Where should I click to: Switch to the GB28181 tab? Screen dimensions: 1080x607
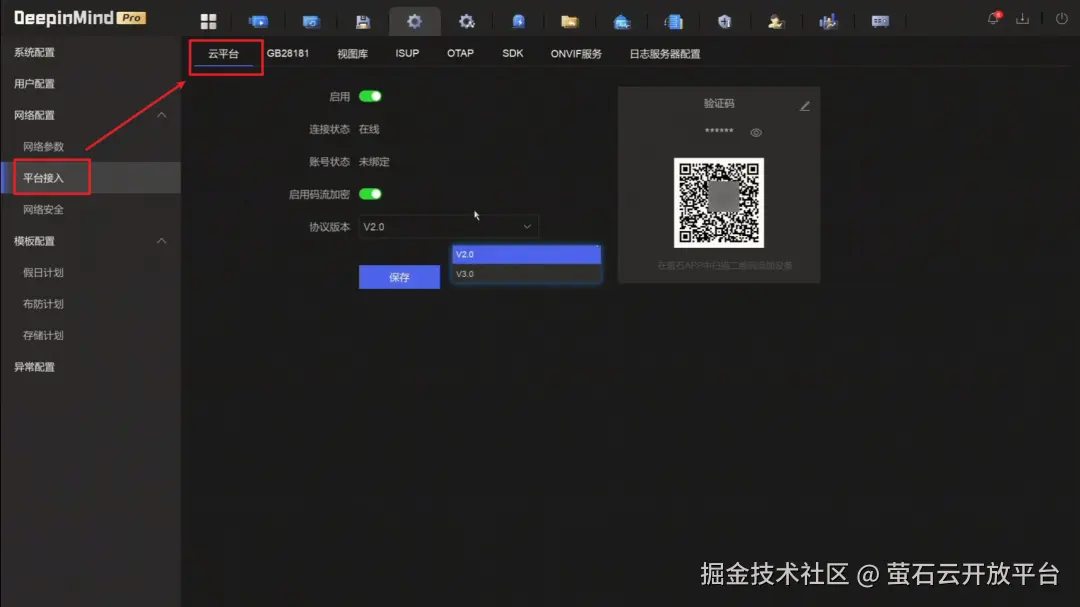click(x=289, y=53)
